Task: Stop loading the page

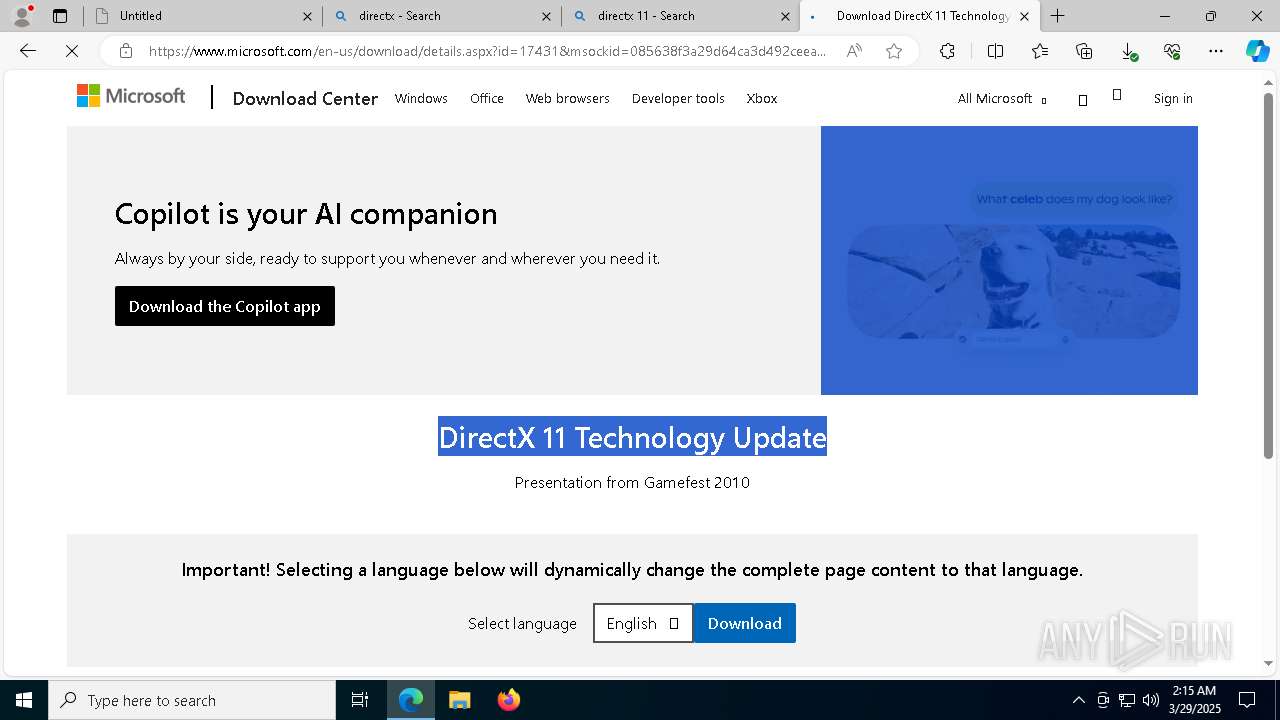Action: (x=72, y=51)
